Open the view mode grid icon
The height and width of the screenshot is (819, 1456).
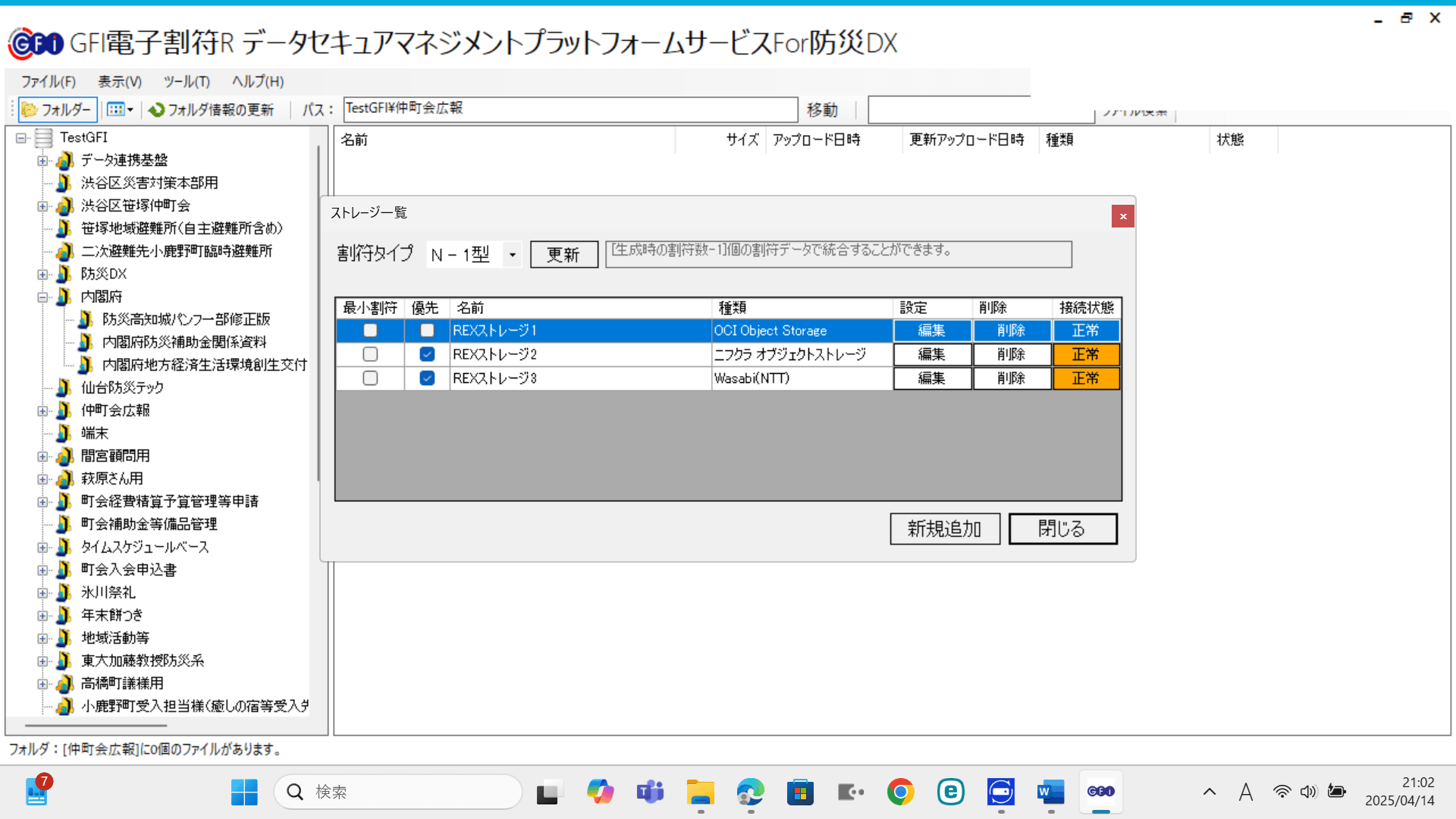pos(115,110)
